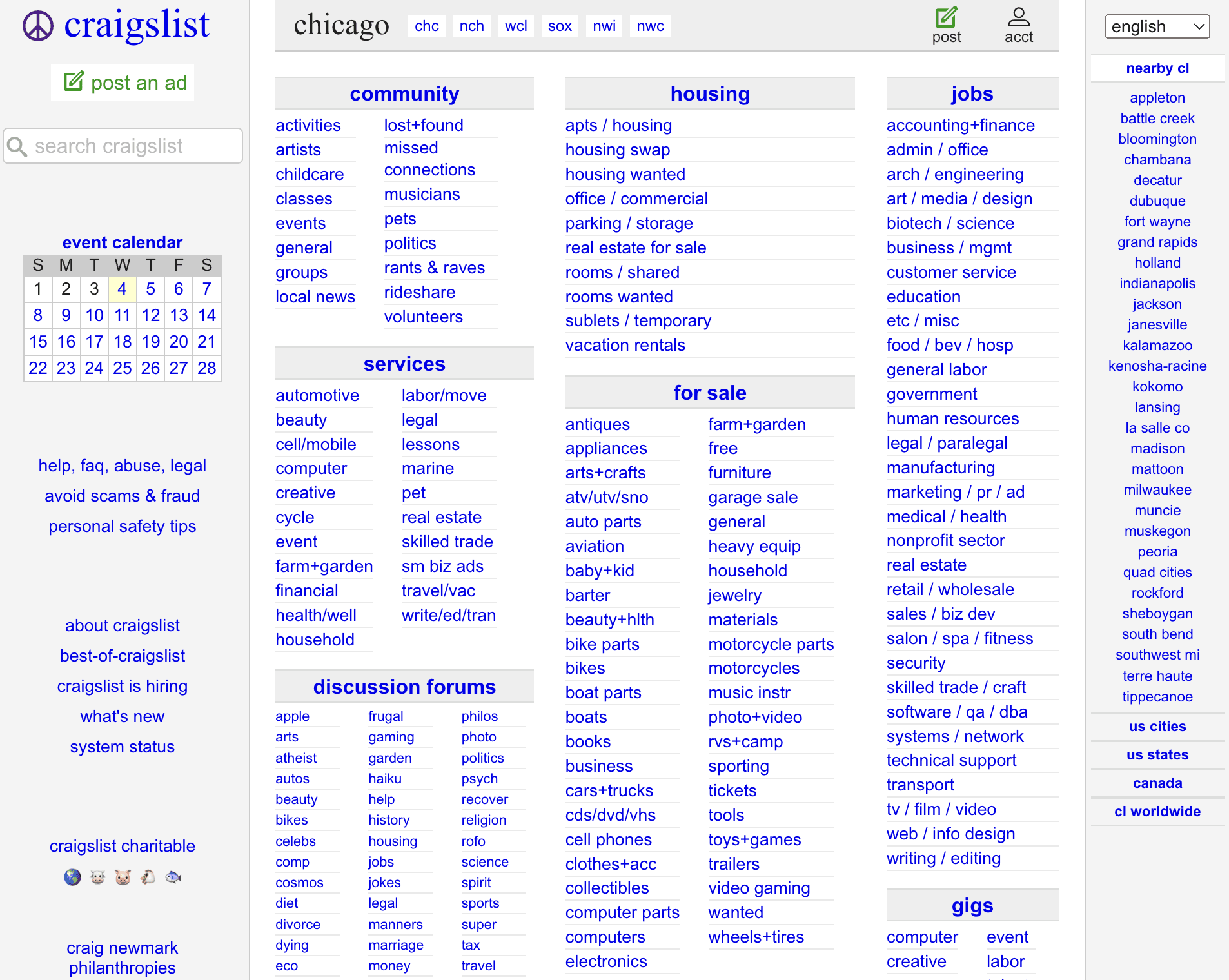Viewport: 1229px width, 980px height.
Task: Visit indianapolis nearby craigslist
Action: 1157,283
